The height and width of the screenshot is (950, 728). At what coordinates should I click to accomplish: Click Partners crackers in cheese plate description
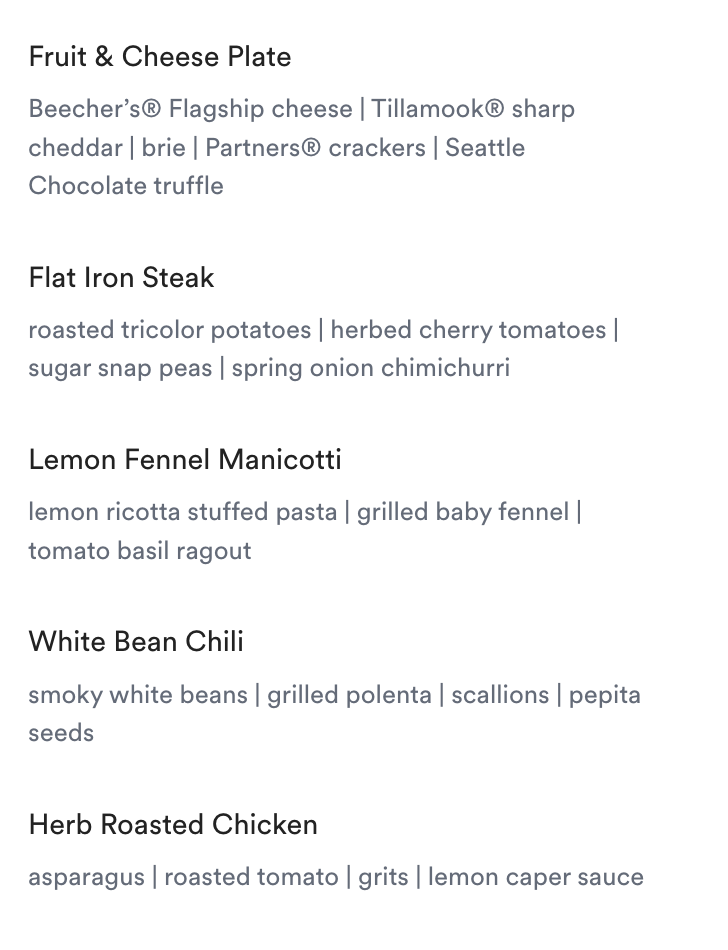[315, 148]
